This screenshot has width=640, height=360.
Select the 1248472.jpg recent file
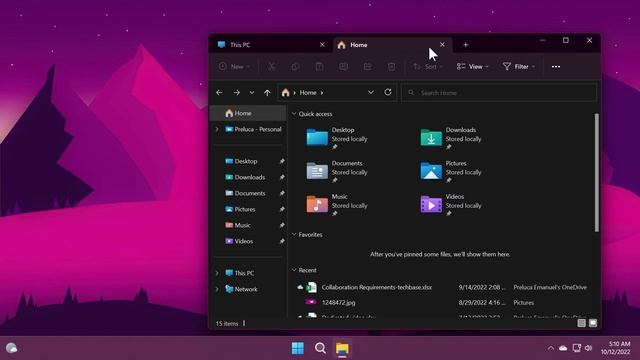443,302
